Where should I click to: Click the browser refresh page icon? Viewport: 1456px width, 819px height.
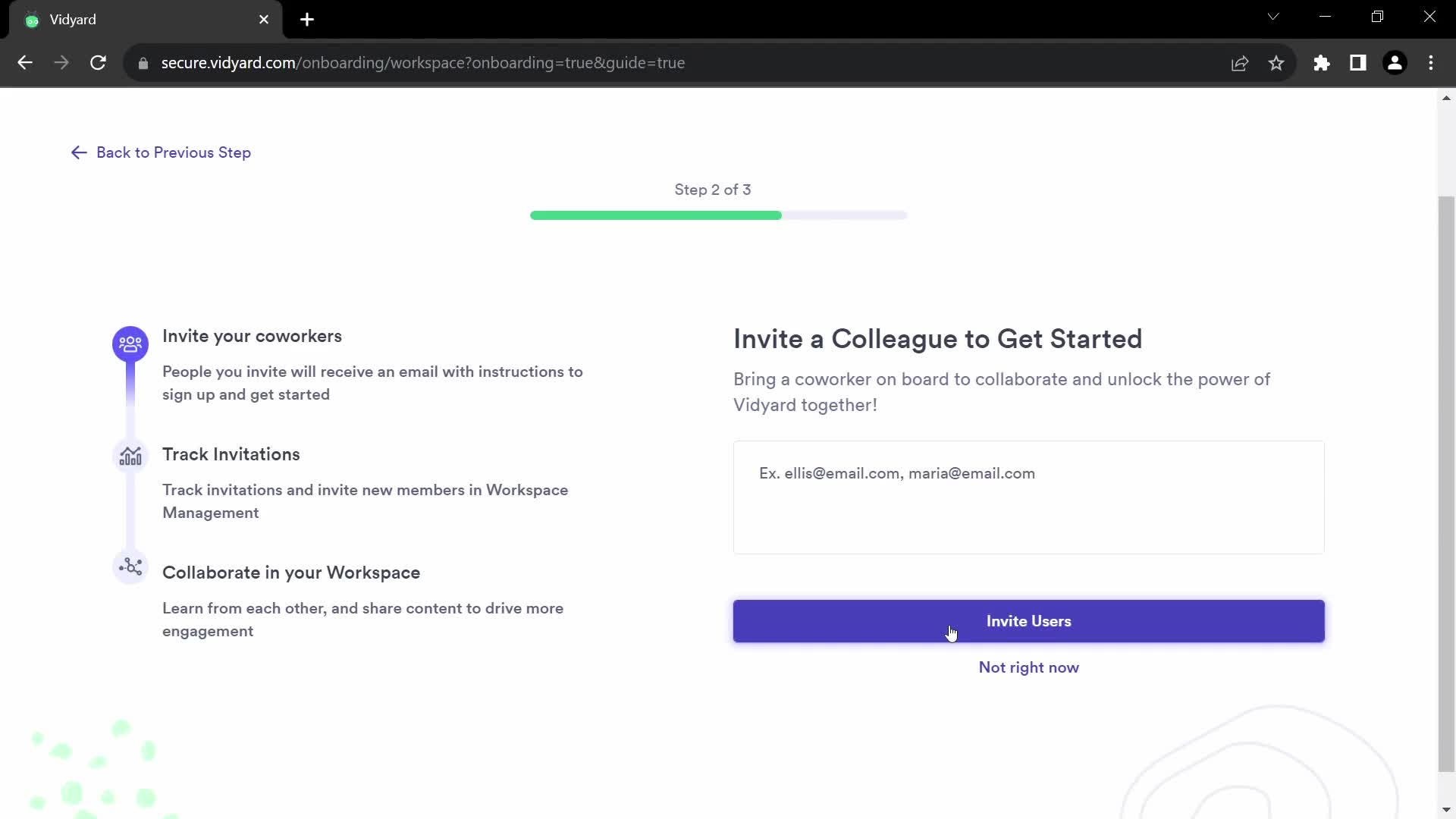coord(98,63)
